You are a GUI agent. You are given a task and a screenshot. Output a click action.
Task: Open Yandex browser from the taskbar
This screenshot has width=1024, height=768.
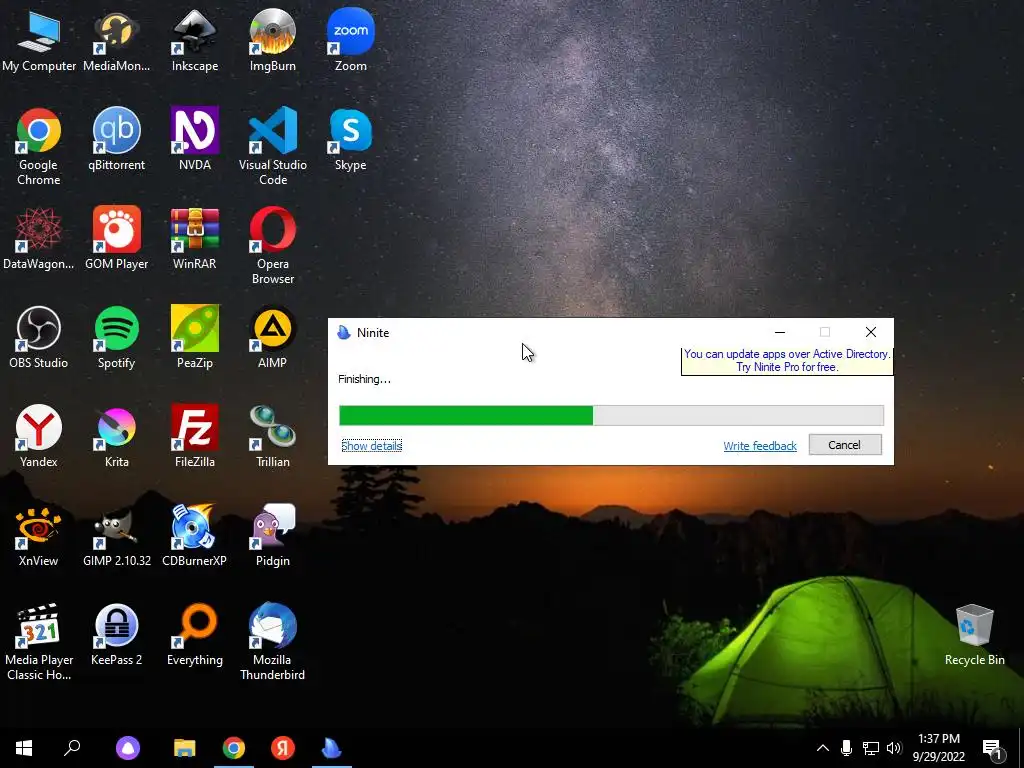point(283,748)
